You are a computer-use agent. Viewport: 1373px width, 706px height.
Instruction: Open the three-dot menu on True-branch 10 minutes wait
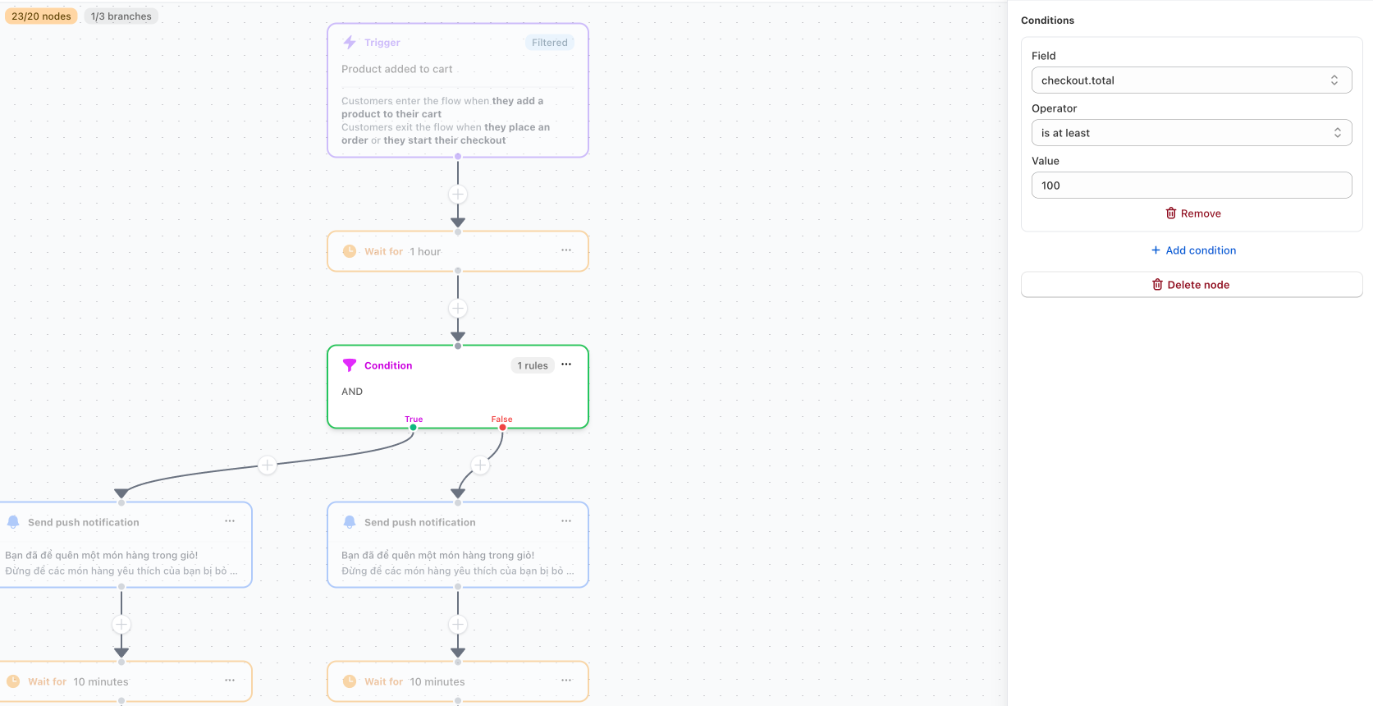coord(230,681)
